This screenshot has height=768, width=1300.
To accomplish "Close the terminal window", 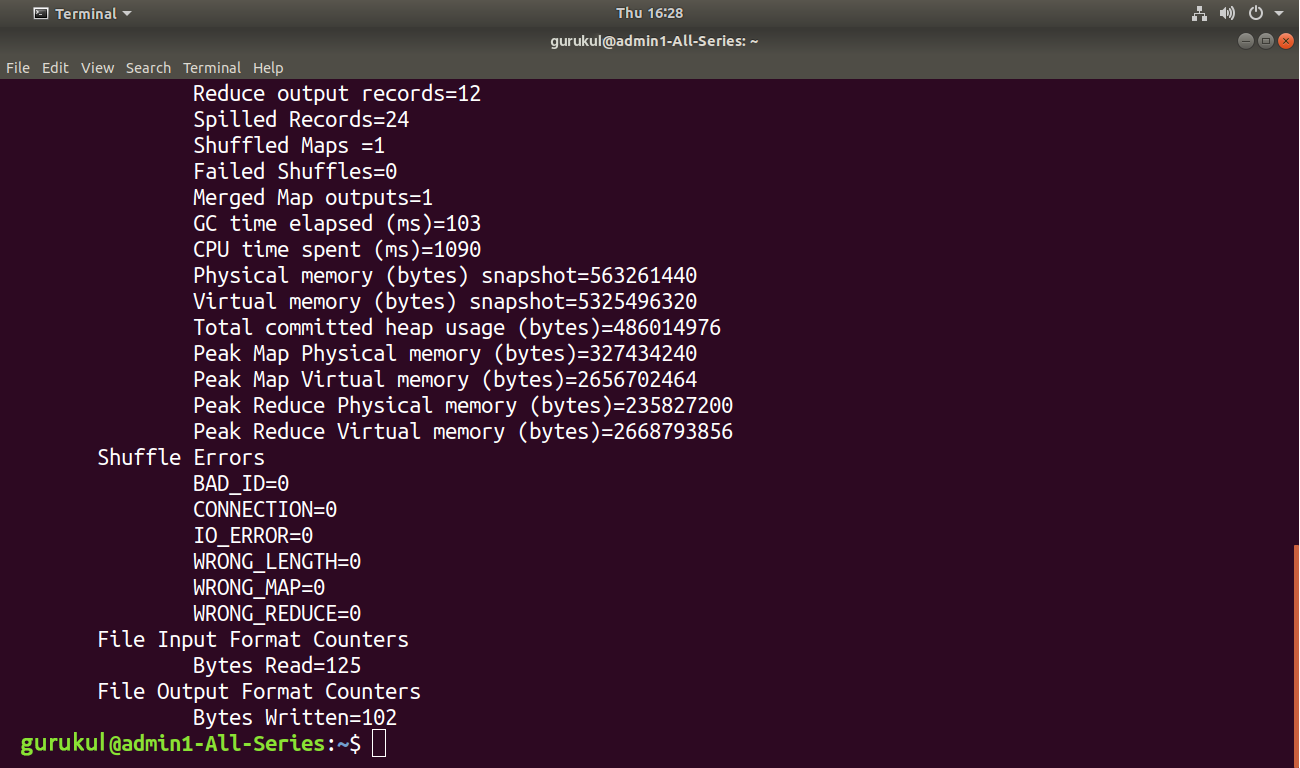I will click(1284, 41).
